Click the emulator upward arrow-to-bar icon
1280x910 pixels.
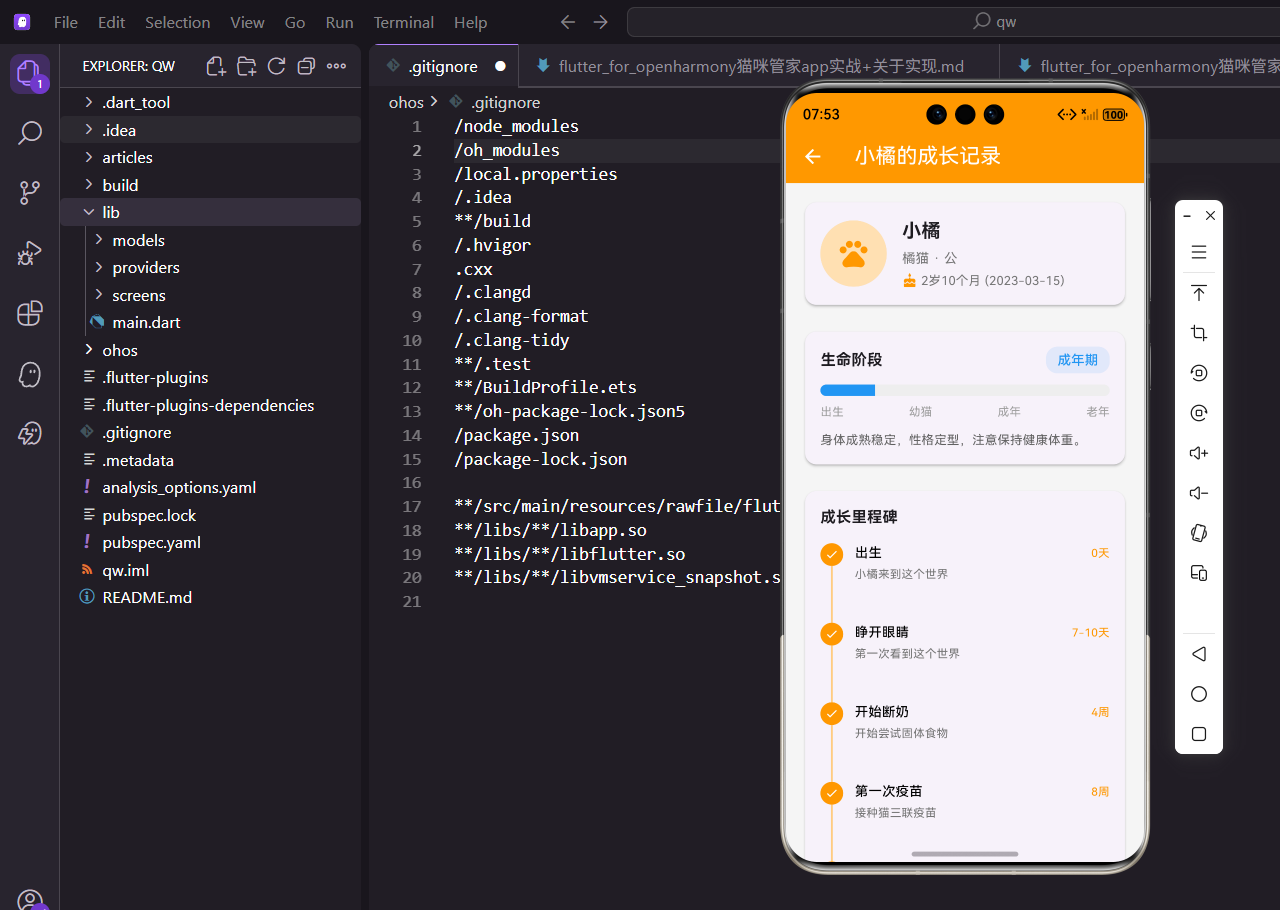1199,293
